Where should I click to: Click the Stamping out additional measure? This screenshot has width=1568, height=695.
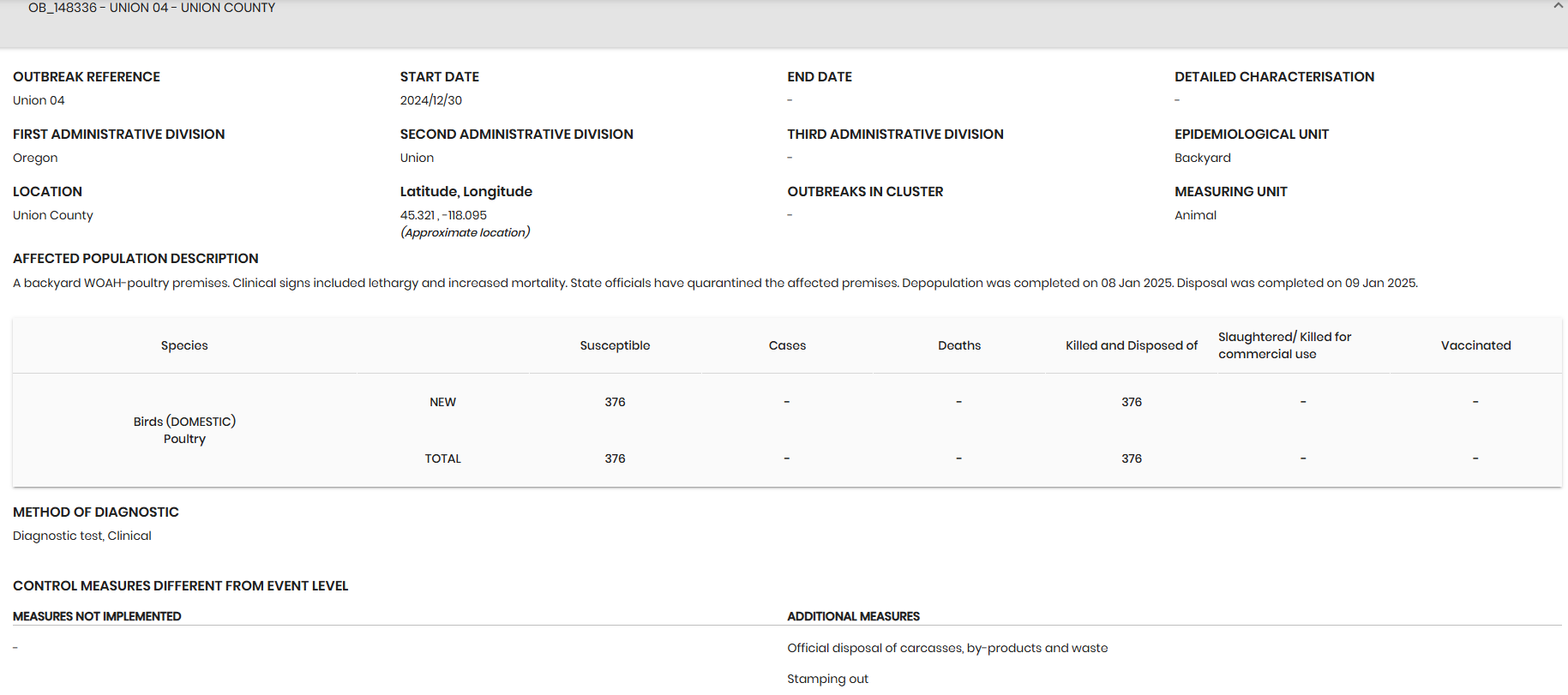coord(827,679)
